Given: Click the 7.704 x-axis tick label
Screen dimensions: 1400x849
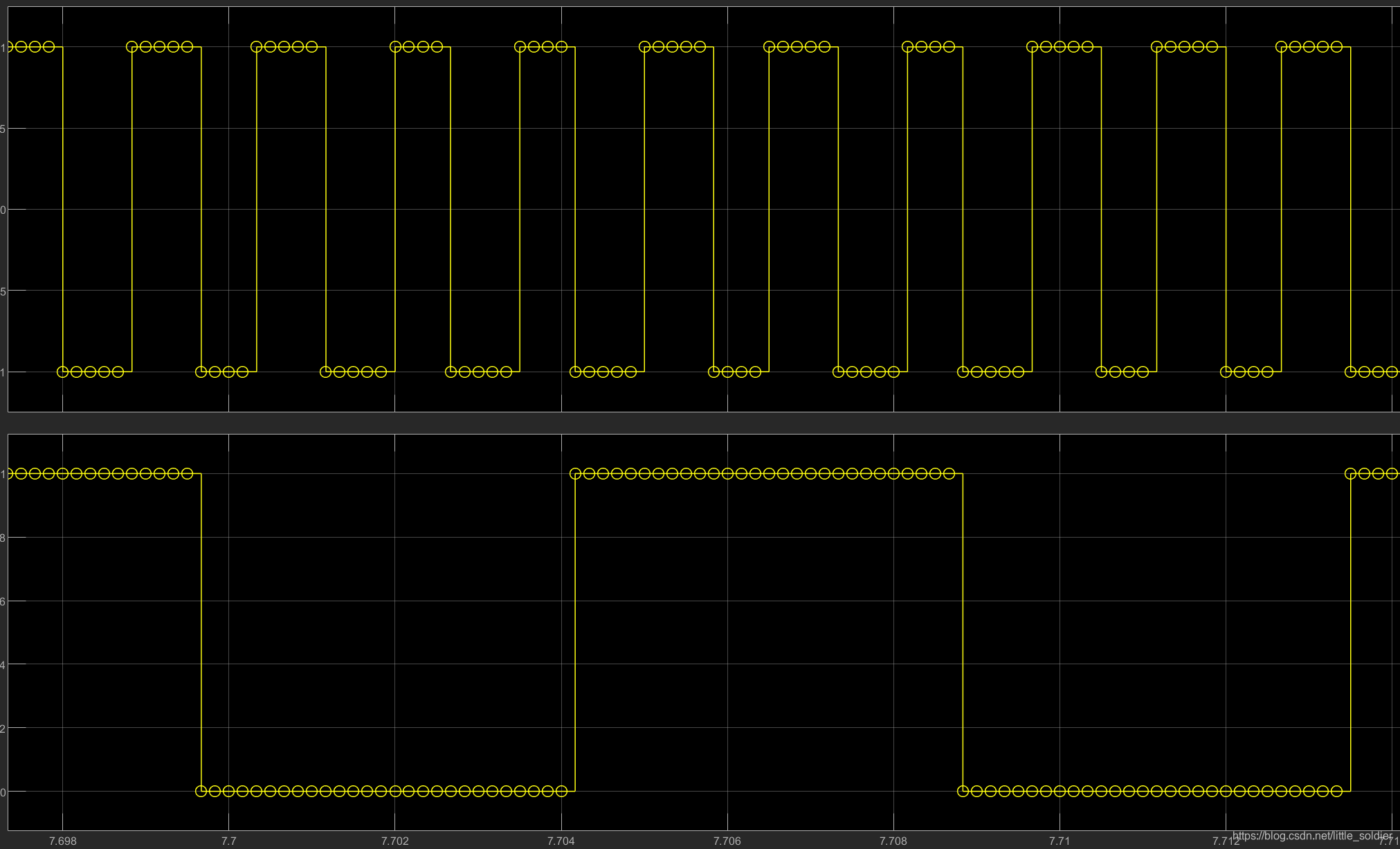Looking at the screenshot, I should [561, 841].
